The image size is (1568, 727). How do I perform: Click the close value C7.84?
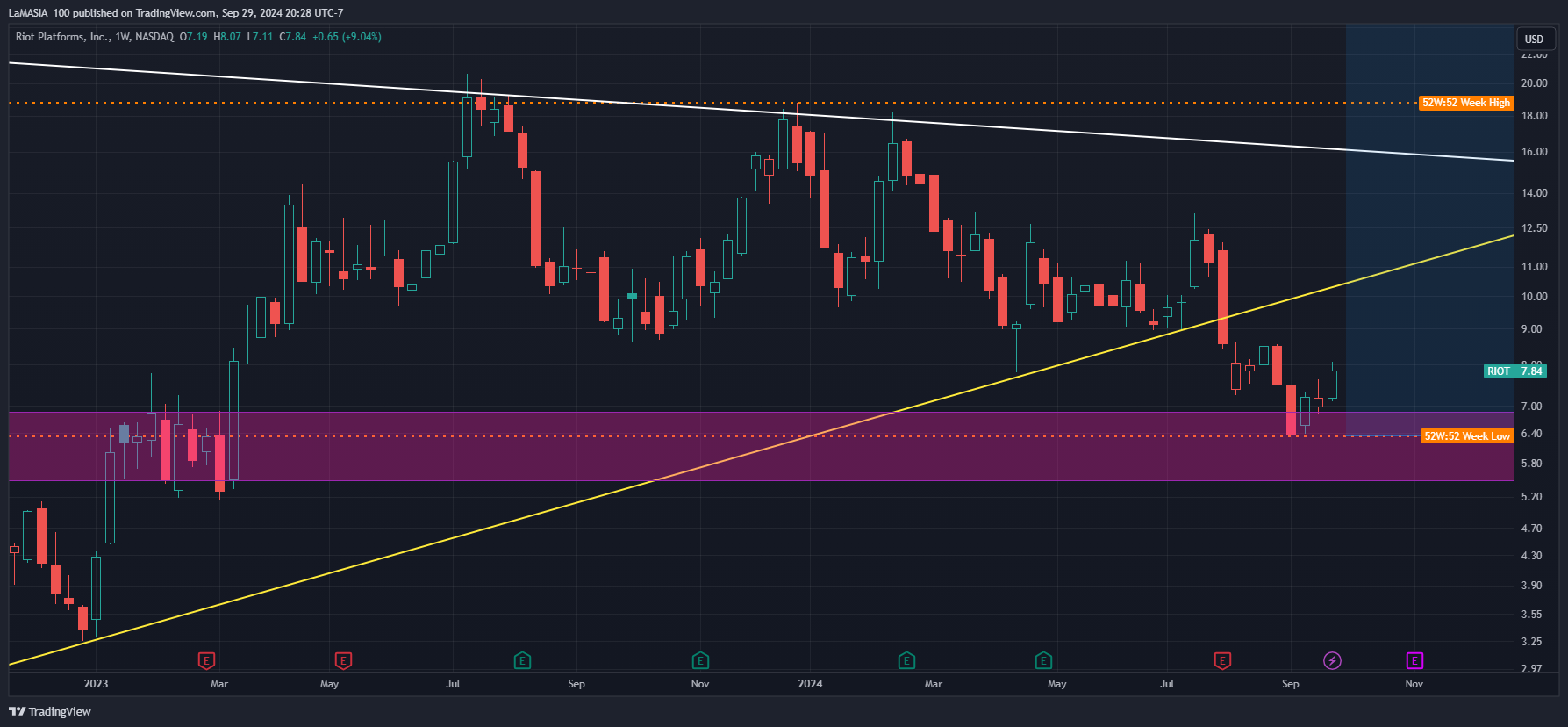[292, 37]
